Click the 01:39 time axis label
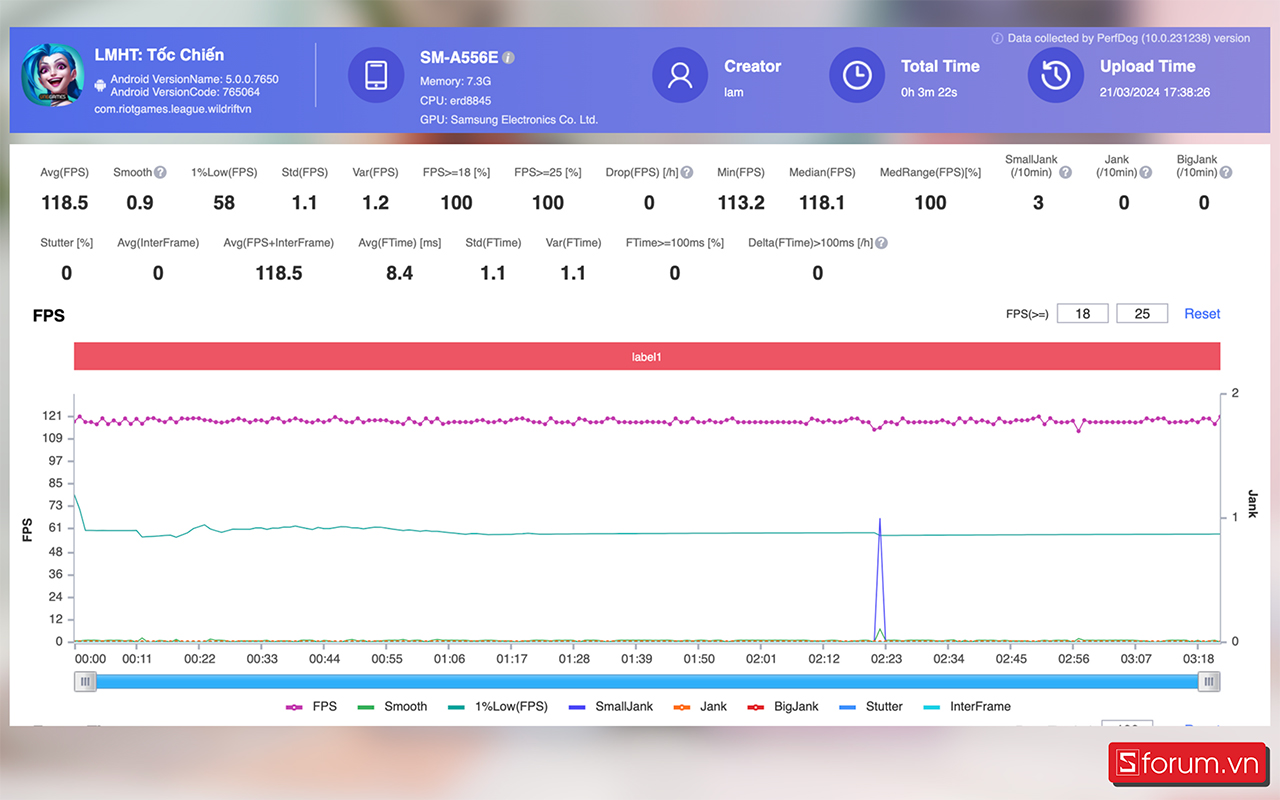This screenshot has height=800, width=1280. 636,659
